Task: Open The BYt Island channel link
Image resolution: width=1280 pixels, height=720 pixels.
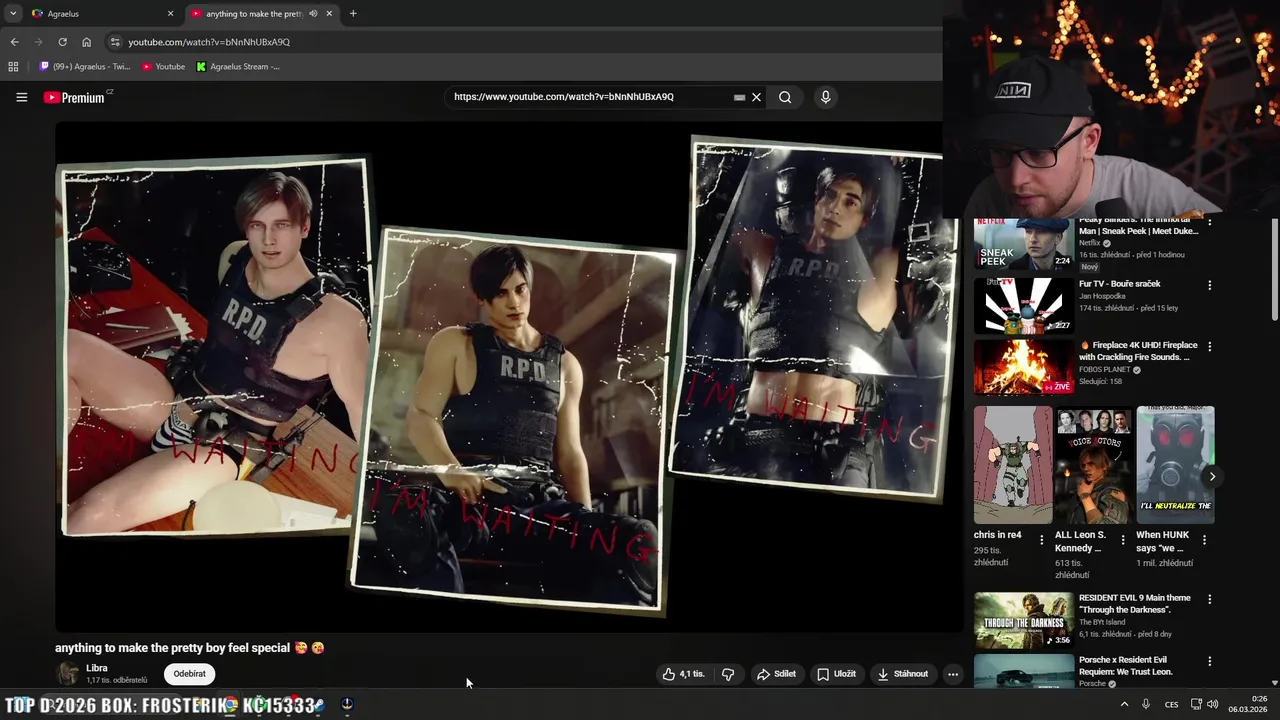Action: pos(1104,622)
